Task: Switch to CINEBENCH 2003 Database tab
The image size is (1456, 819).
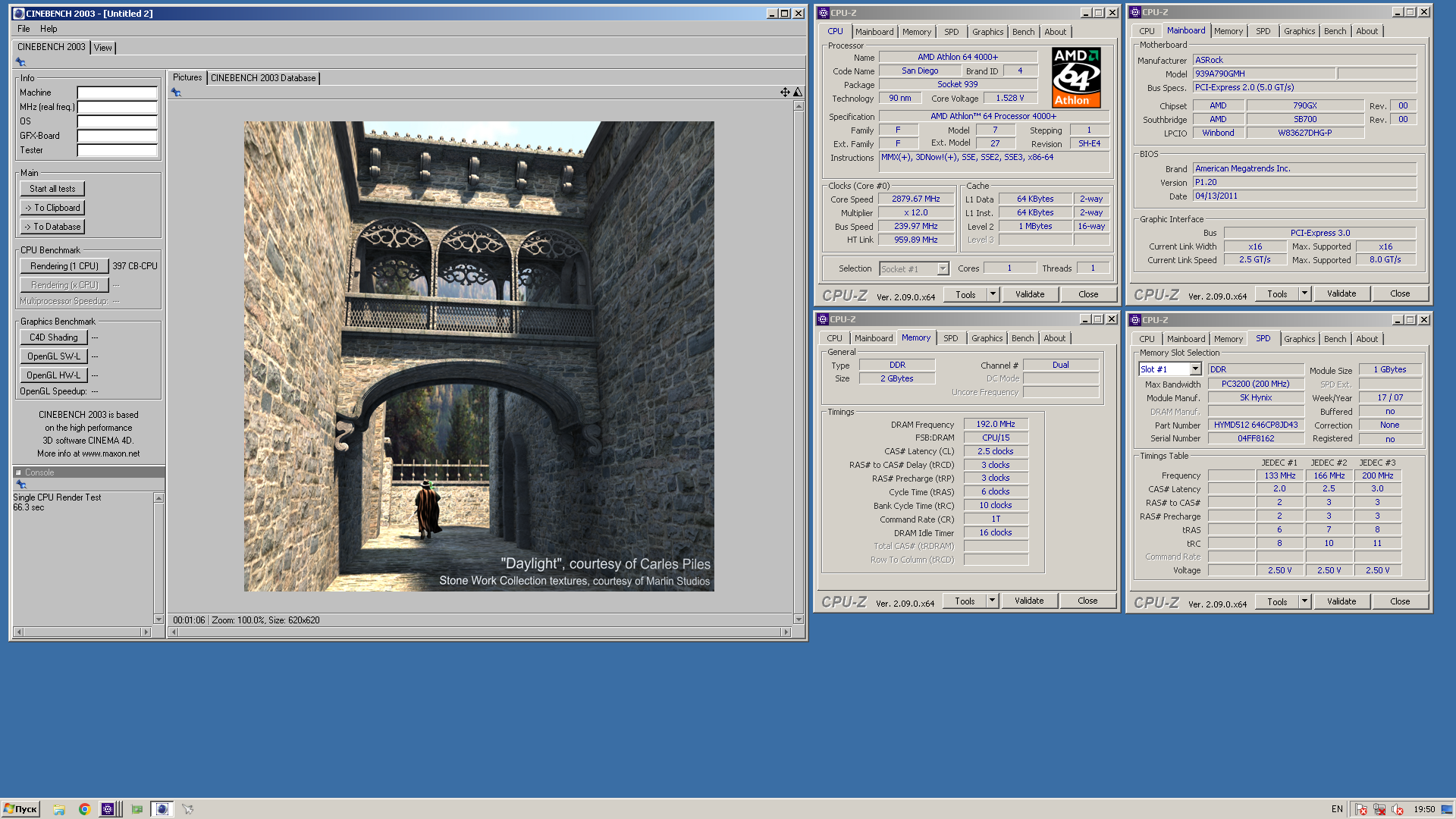Action: pyautogui.click(x=263, y=78)
